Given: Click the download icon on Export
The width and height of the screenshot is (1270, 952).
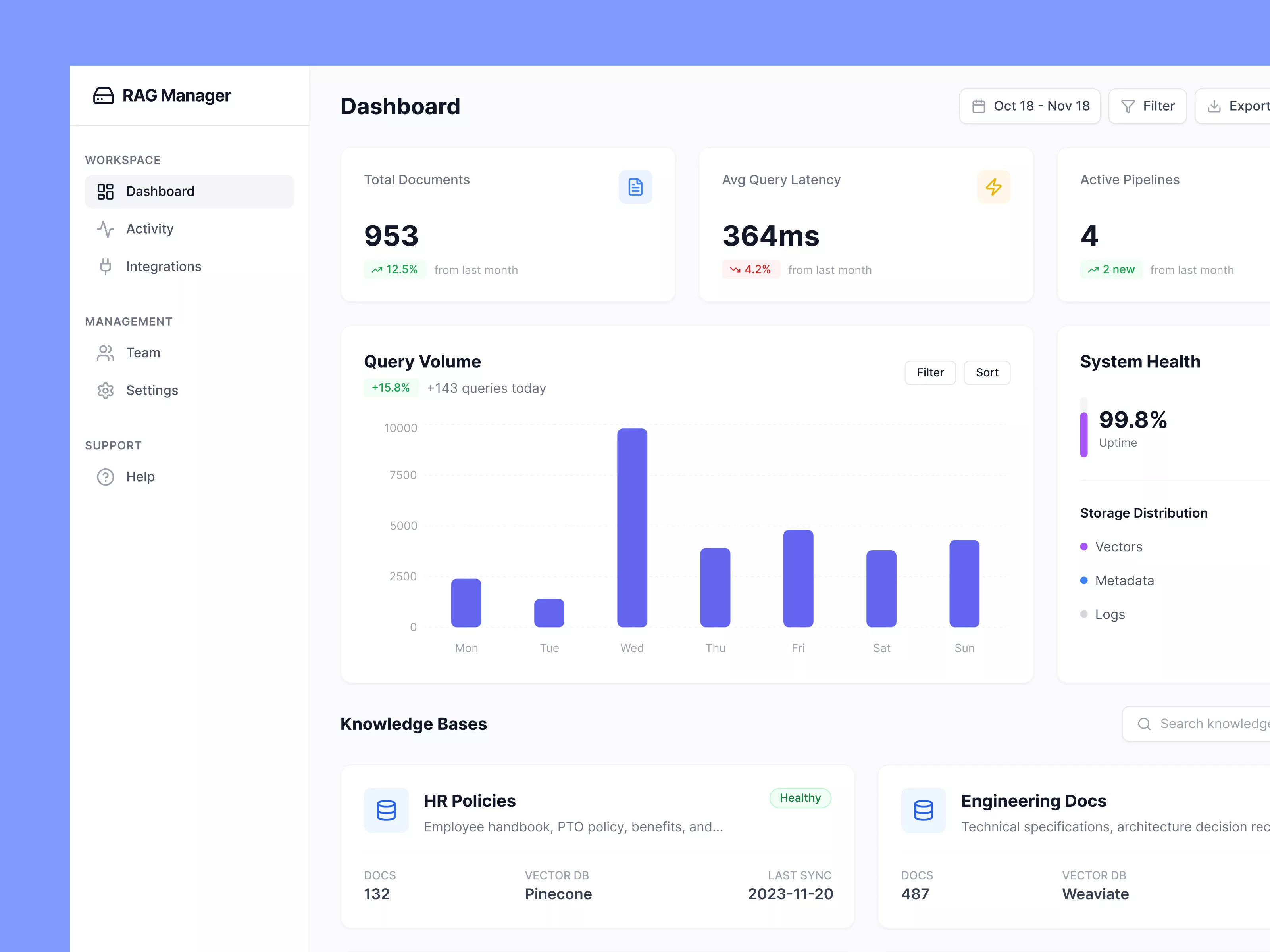Looking at the screenshot, I should coord(1214,106).
